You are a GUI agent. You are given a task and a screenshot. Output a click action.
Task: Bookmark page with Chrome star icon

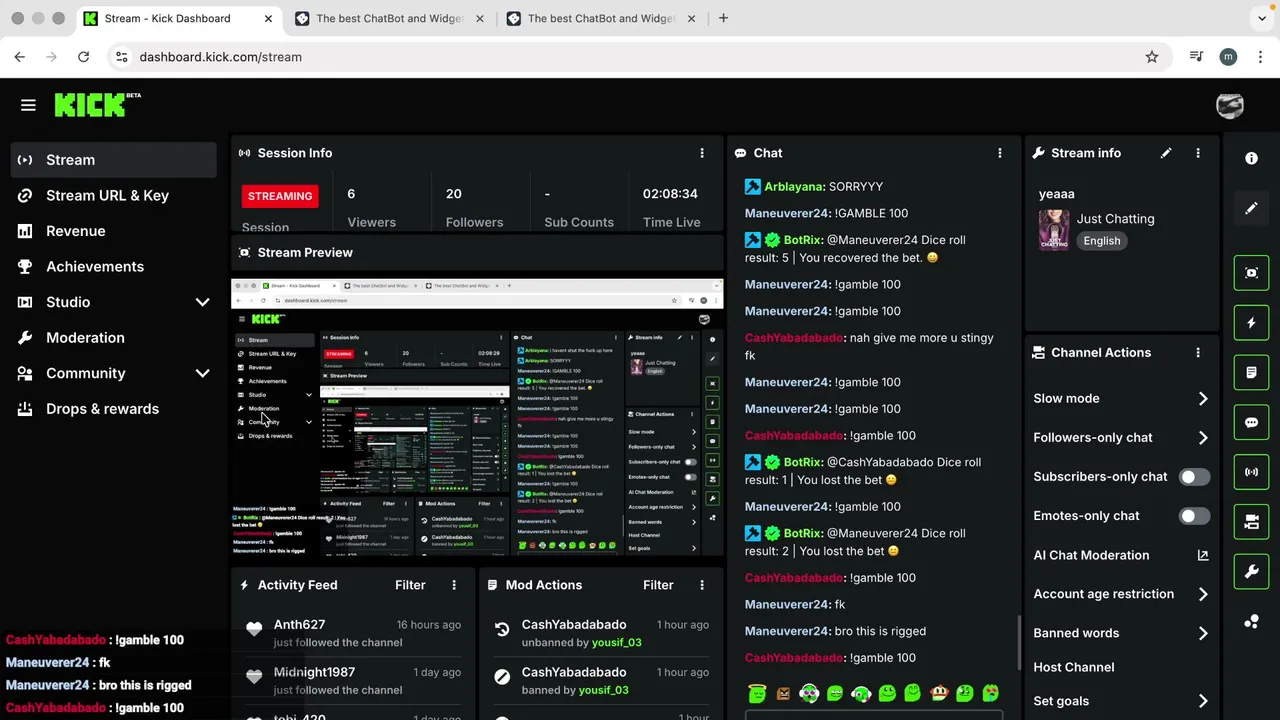click(x=1152, y=57)
